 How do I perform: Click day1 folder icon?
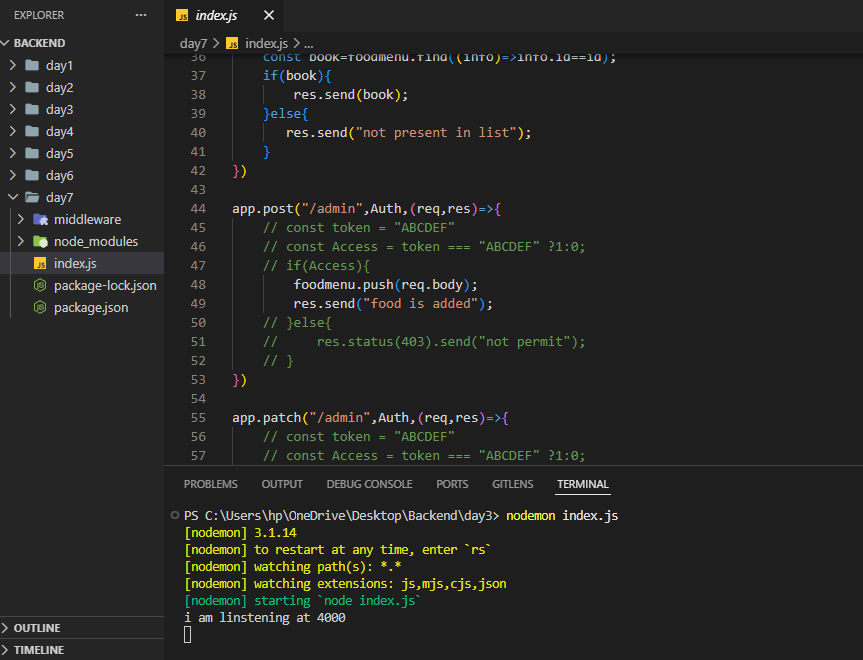click(32, 65)
